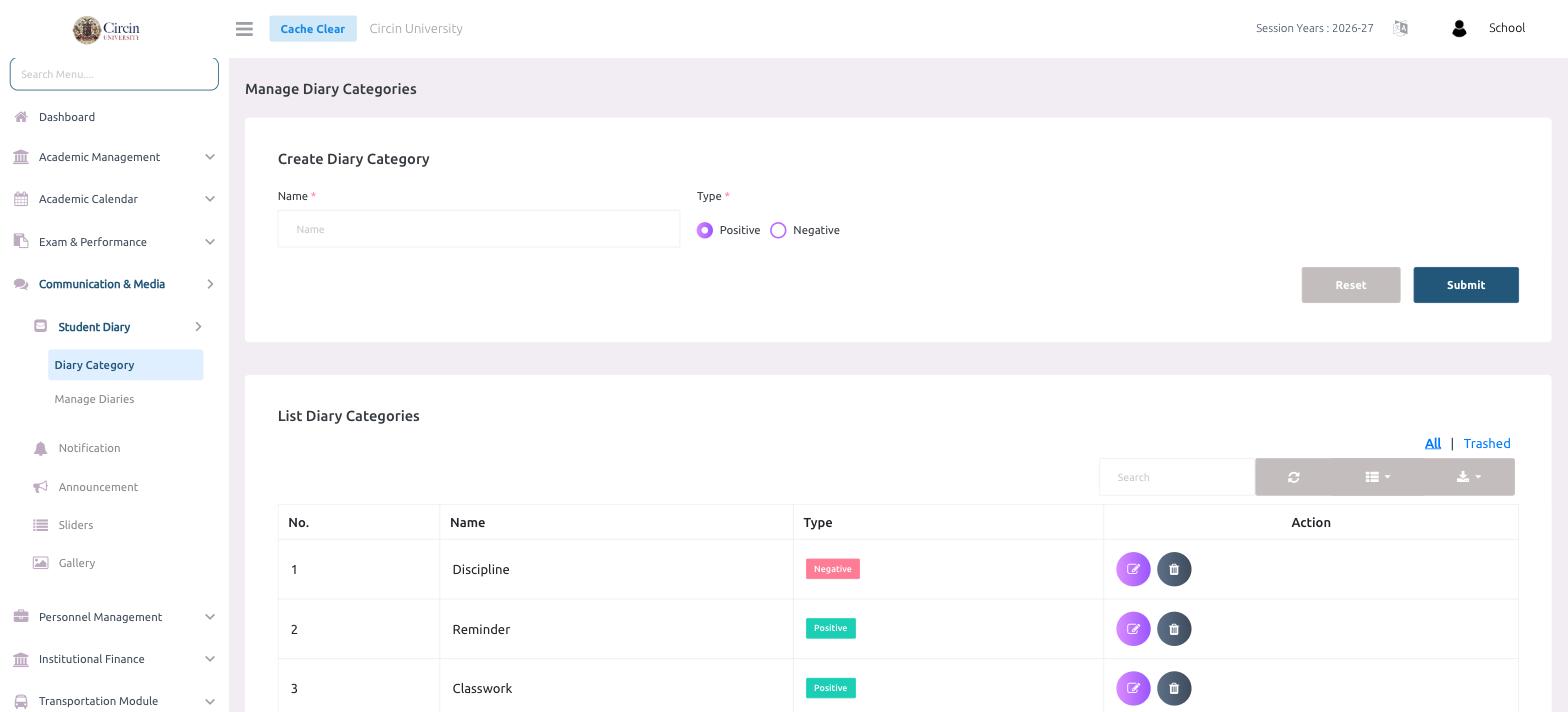Click the Academic Management building icon

(x=21, y=157)
